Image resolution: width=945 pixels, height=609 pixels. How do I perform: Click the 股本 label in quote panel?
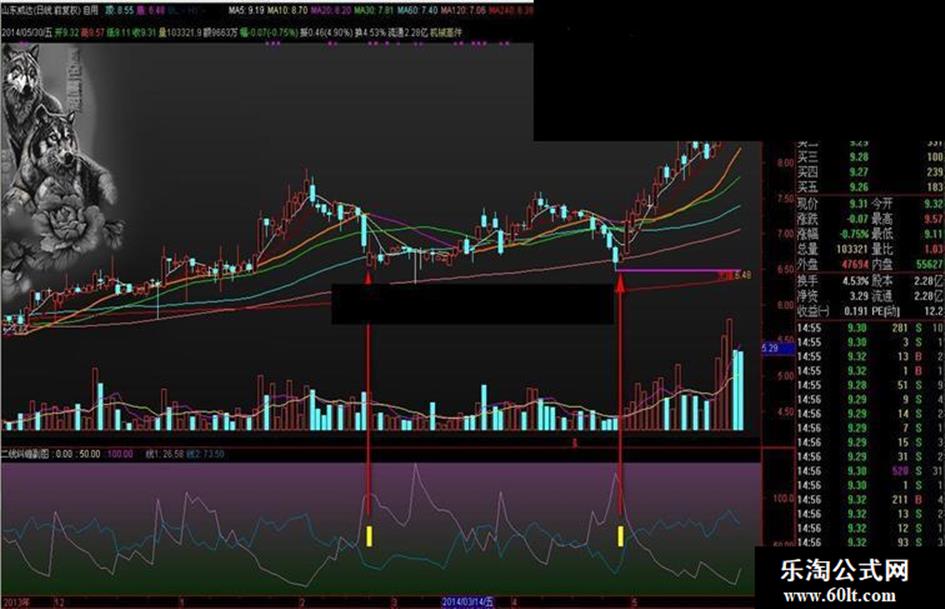[x=882, y=281]
